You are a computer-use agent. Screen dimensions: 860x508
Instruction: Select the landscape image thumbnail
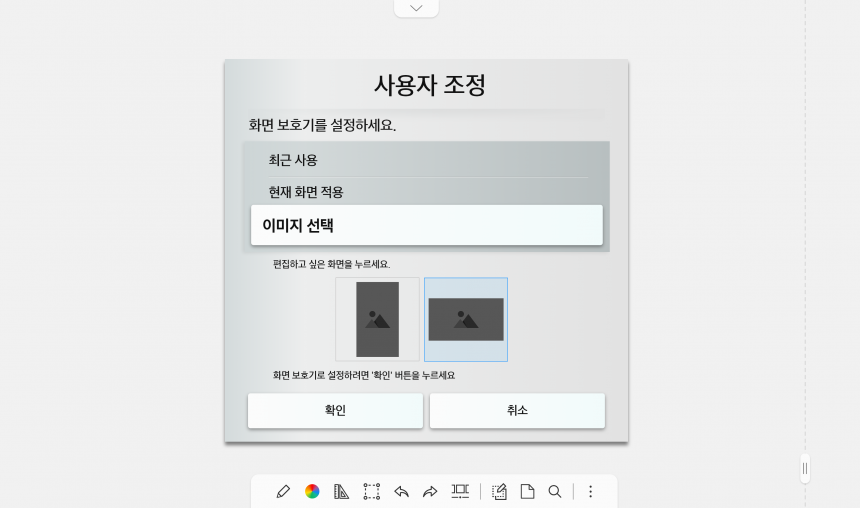click(x=466, y=319)
